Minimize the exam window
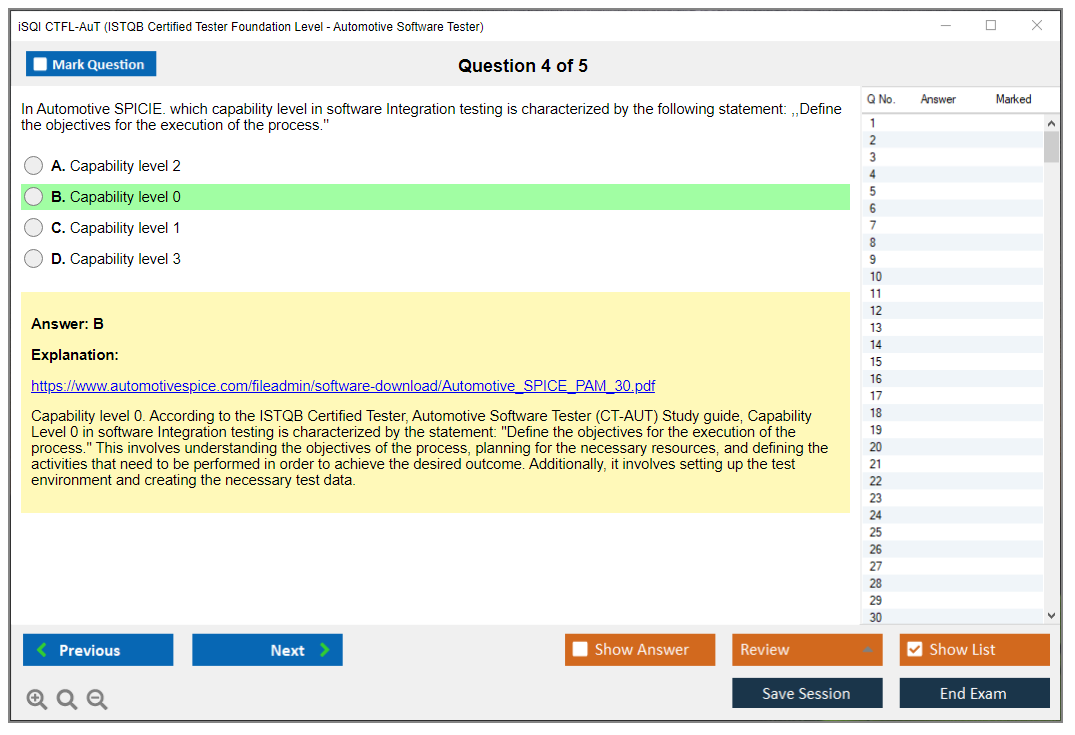 945,26
